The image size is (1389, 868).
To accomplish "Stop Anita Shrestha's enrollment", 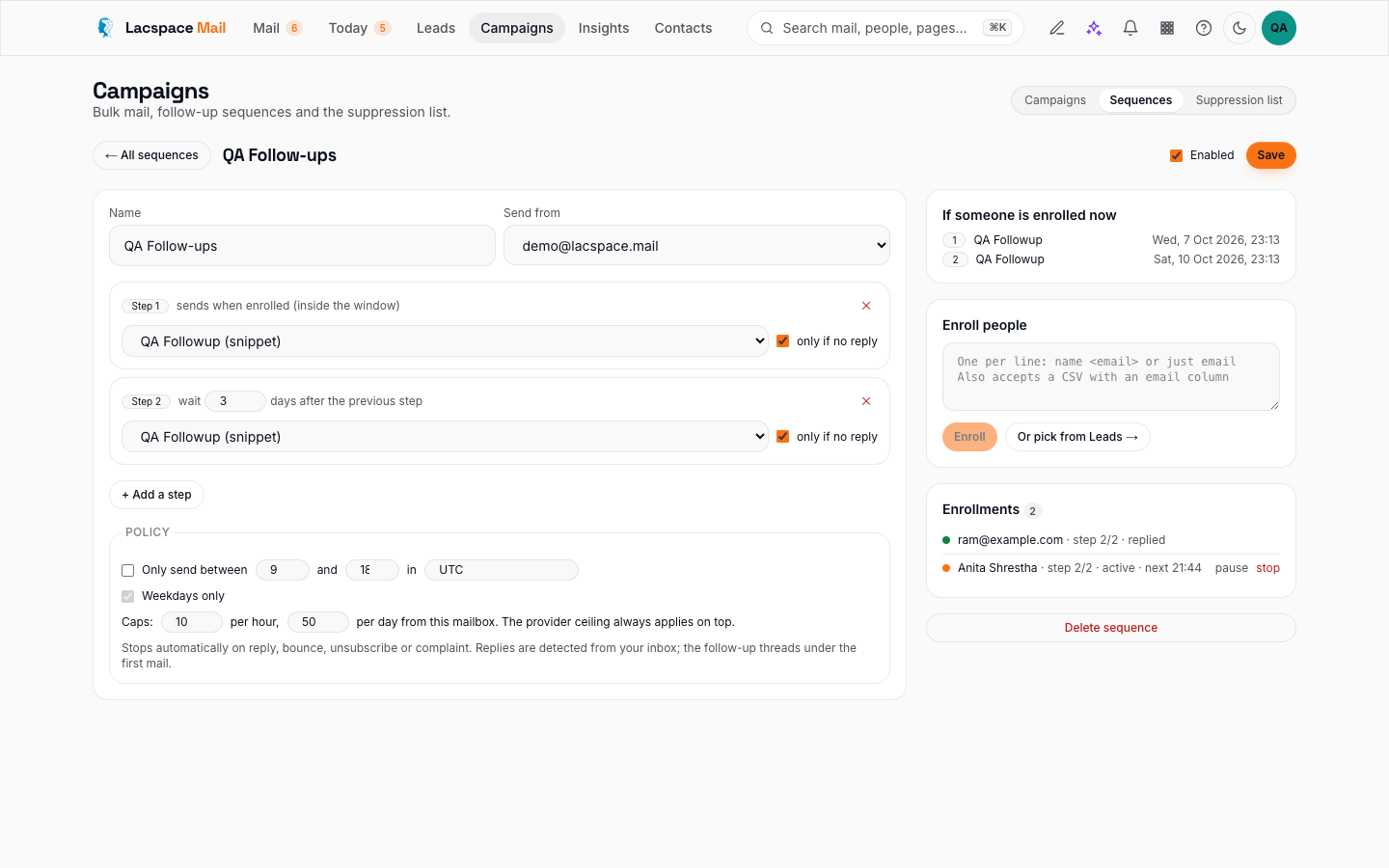I will click(1268, 568).
